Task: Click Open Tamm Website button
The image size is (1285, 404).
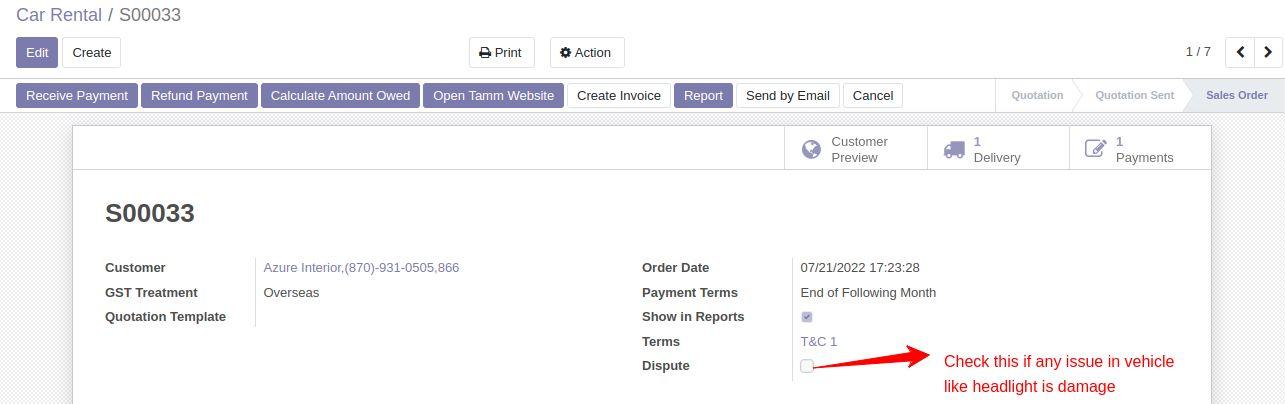Action: point(493,95)
